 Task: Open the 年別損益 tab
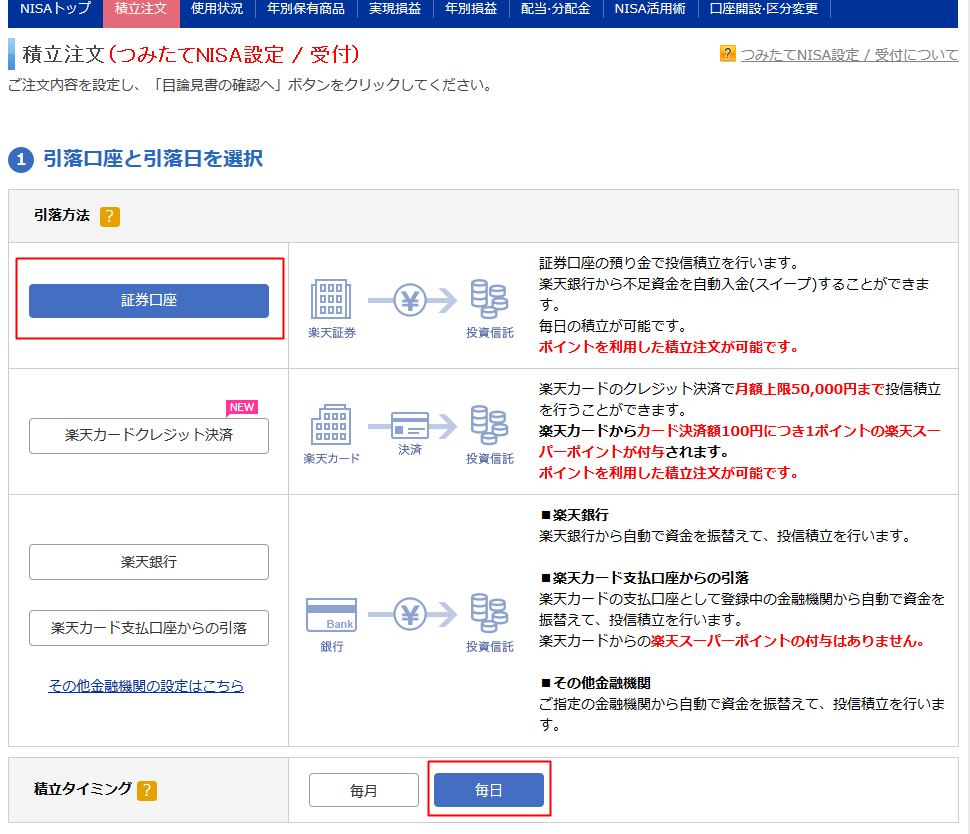tap(471, 10)
